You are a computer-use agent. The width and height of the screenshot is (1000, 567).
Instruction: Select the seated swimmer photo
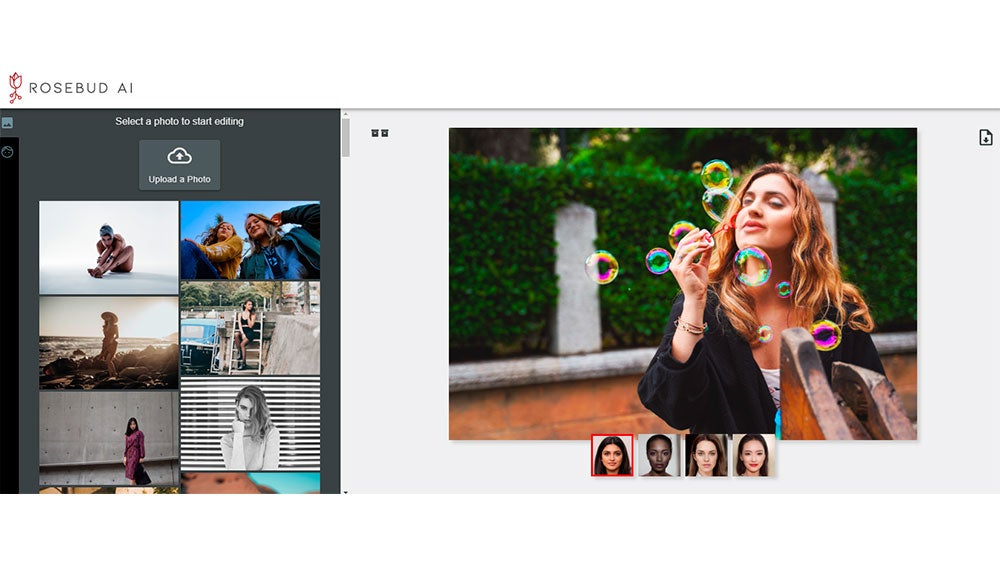pos(109,247)
